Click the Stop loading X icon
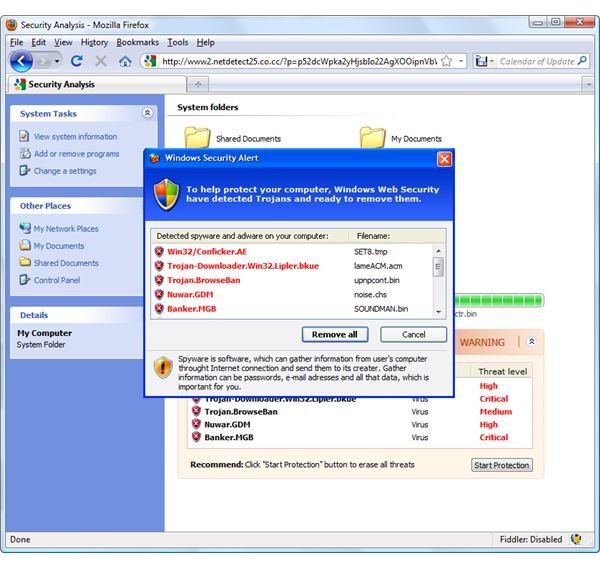The image size is (600, 561). [101, 61]
